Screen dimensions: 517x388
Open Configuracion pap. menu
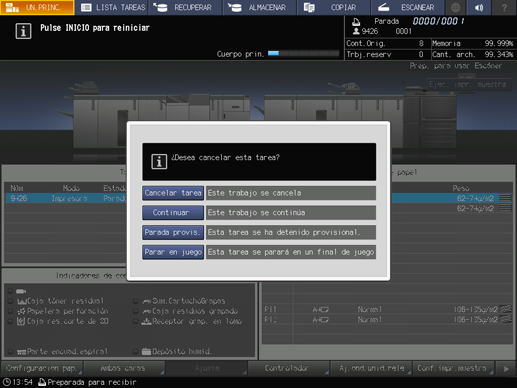[x=42, y=368]
